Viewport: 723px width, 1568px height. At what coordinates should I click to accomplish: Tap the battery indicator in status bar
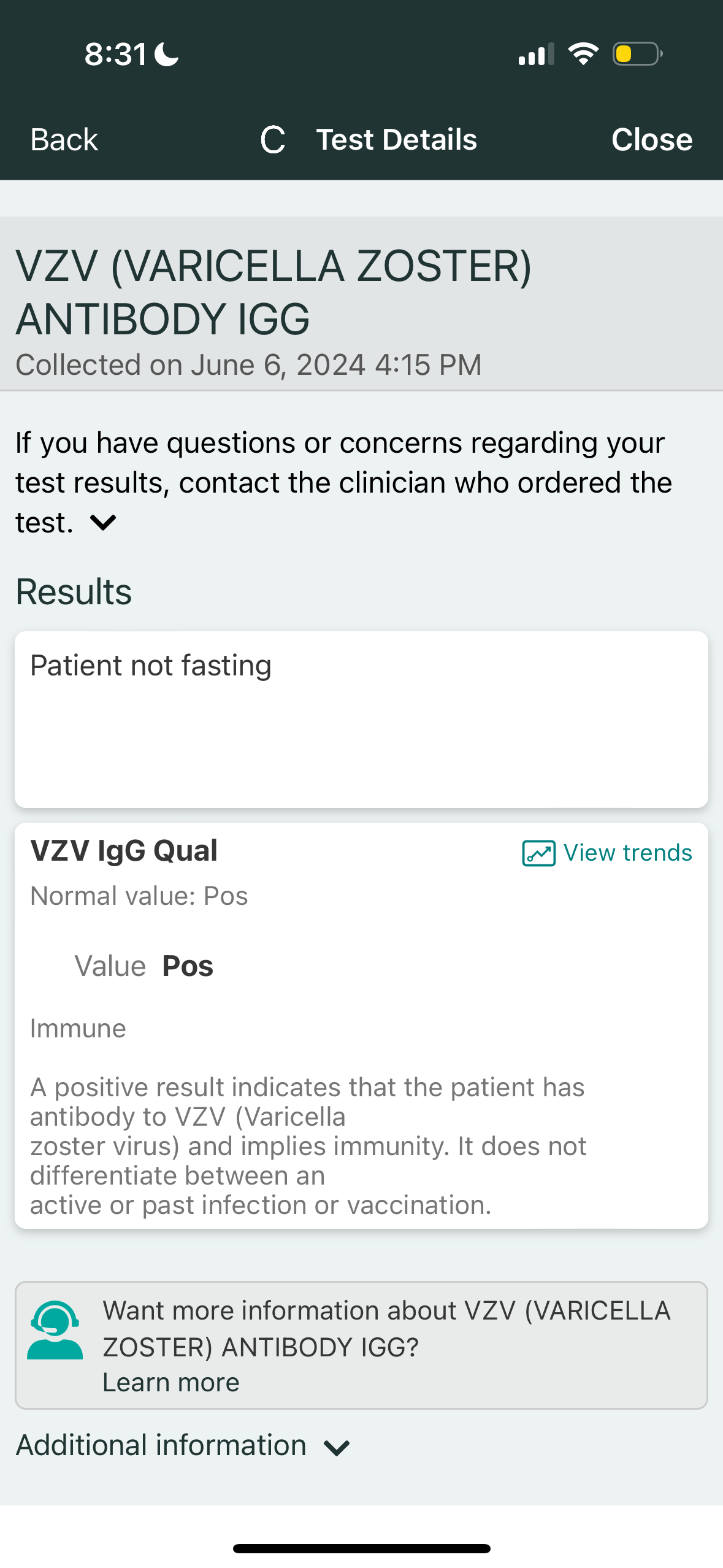coord(637,54)
